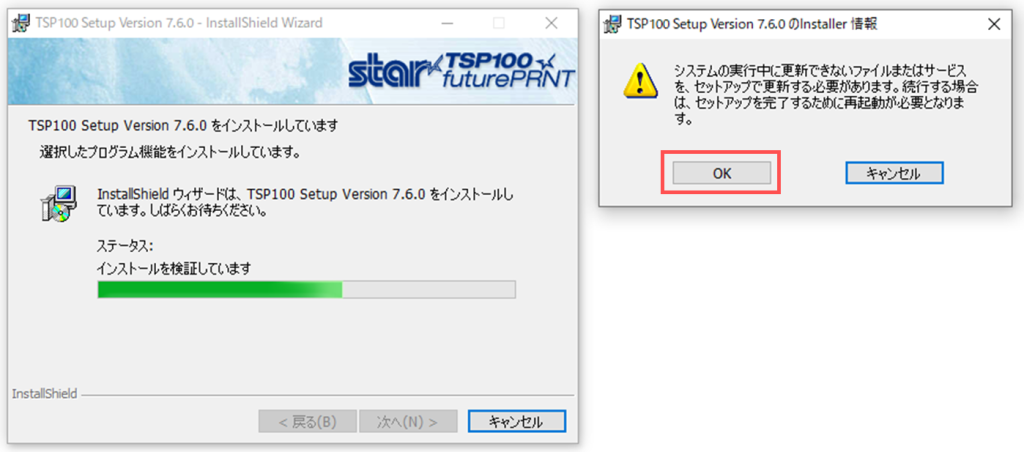Minimize the InstallShield Wizard window
The width and height of the screenshot is (1024, 452).
pyautogui.click(x=447, y=23)
